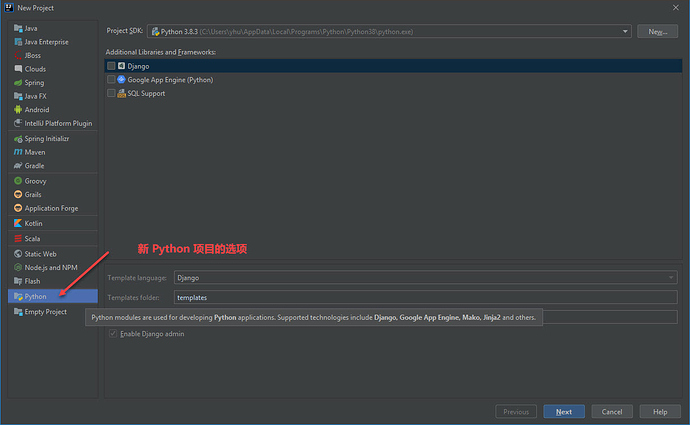Select the Scala icon
The image size is (690, 425).
click(18, 238)
